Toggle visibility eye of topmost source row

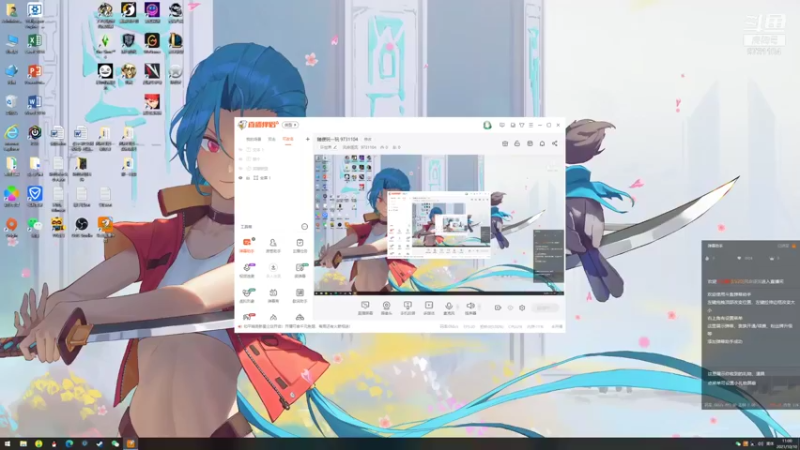(240, 149)
